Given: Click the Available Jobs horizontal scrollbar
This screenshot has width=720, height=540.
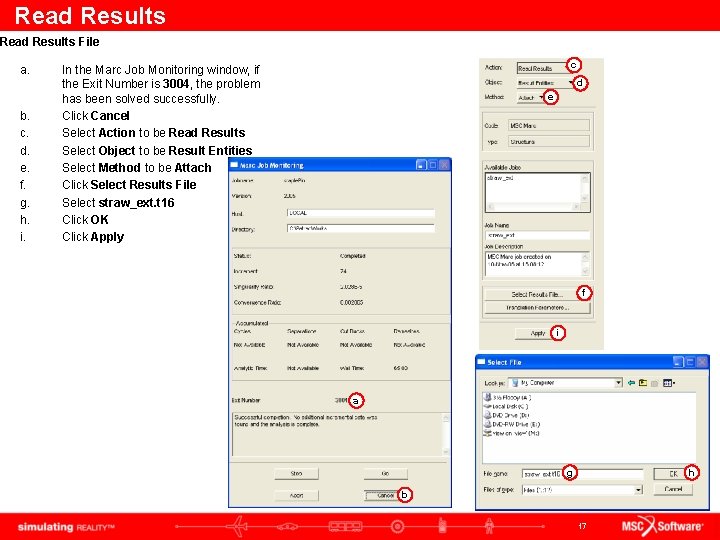Looking at the screenshot, I should pos(534,207).
